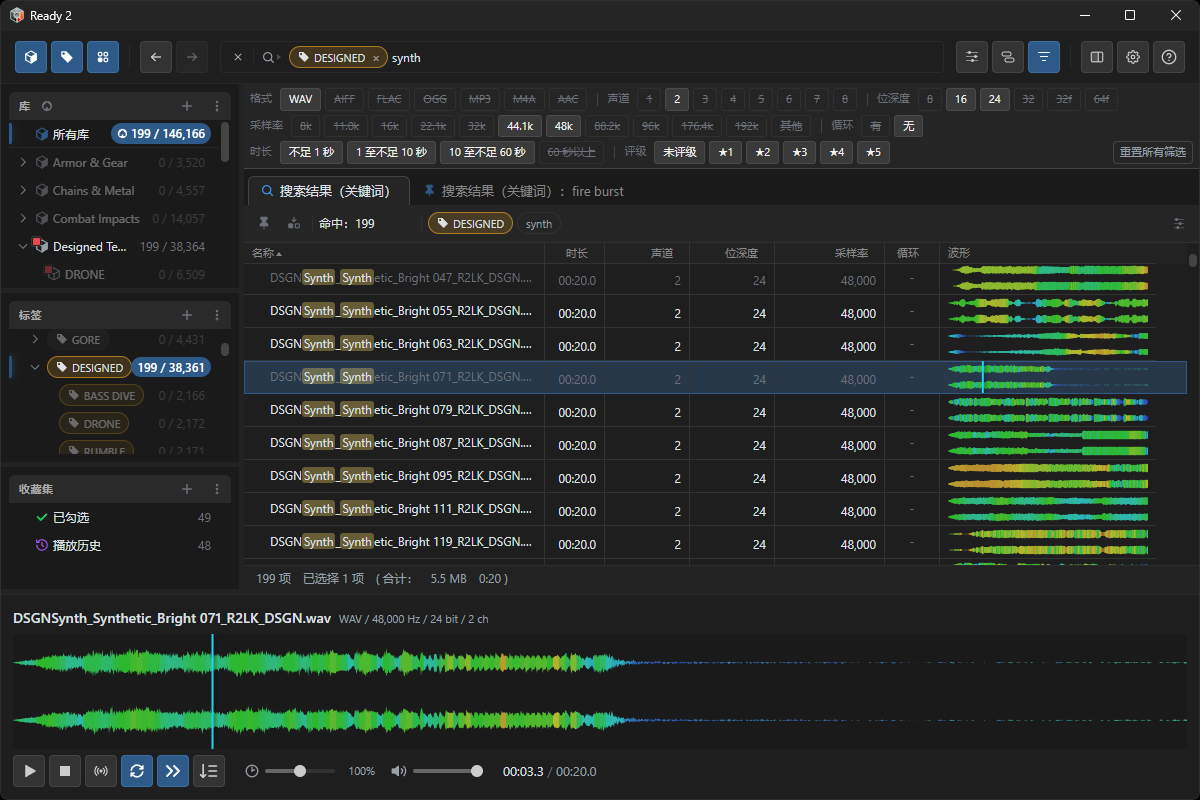Click the volume speaker icon
Image resolution: width=1200 pixels, height=800 pixels.
(x=399, y=771)
